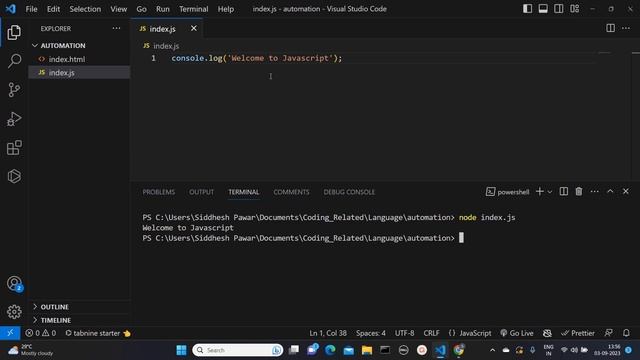This screenshot has height=360, width=640.
Task: Switch to the OUTPUT panel tab
Action: [201, 192]
